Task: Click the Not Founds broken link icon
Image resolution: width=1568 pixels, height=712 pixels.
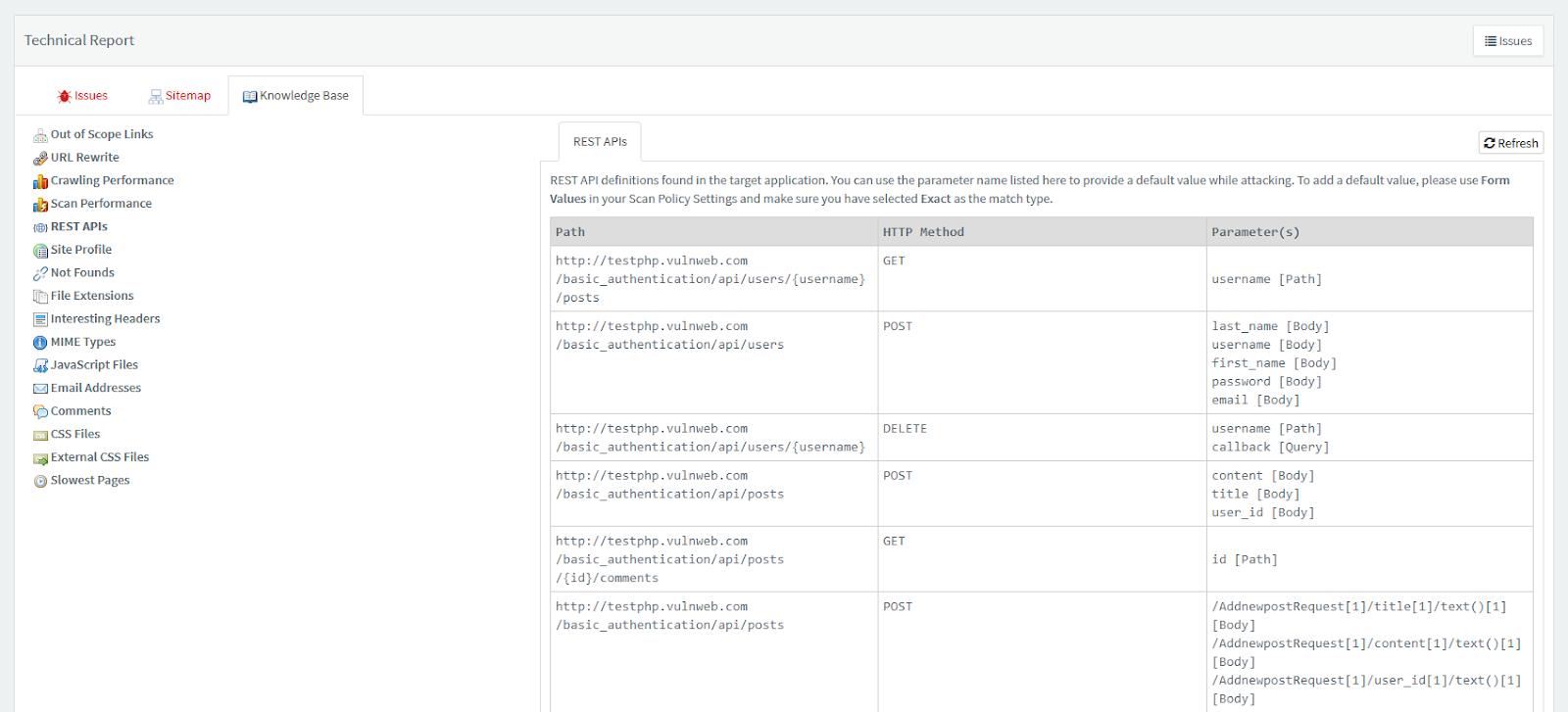Action: pyautogui.click(x=40, y=273)
